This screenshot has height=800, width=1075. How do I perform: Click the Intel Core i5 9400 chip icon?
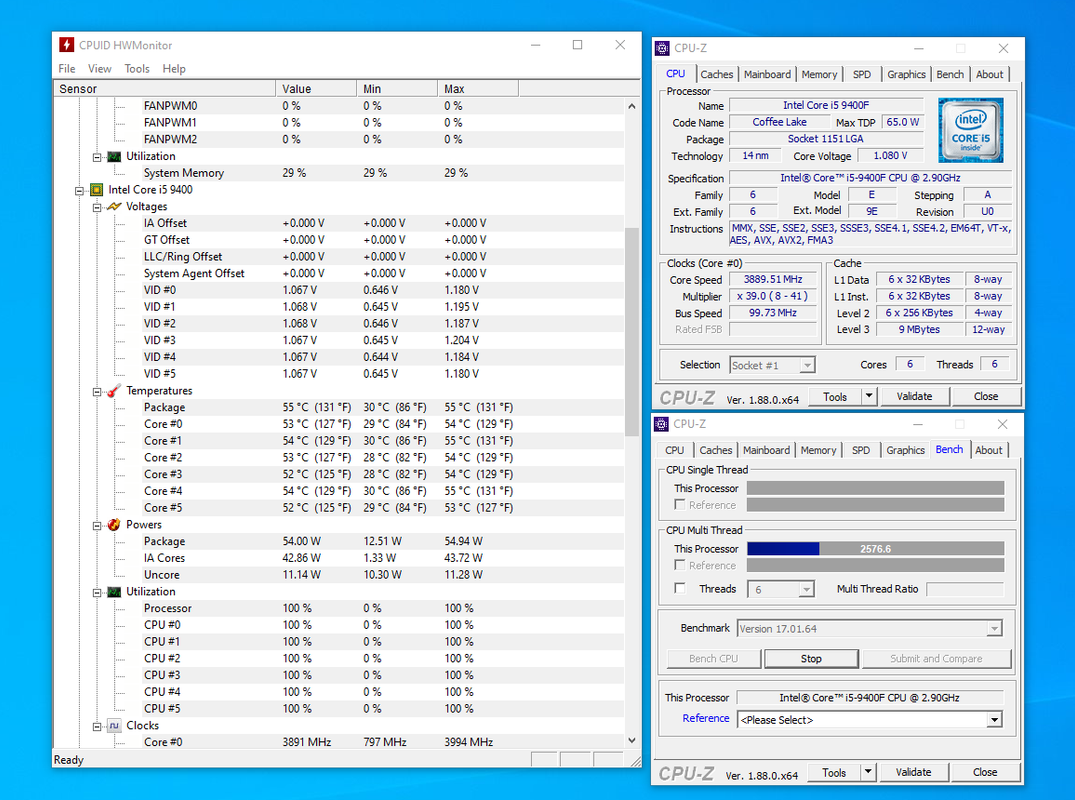(x=97, y=190)
